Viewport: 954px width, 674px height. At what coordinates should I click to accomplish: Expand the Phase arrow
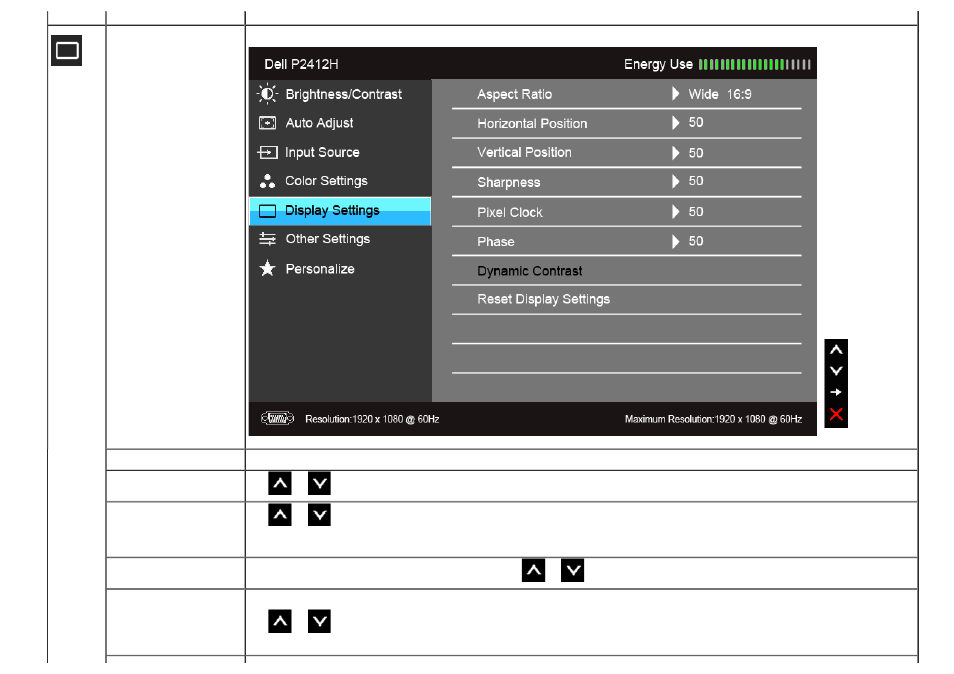point(675,241)
